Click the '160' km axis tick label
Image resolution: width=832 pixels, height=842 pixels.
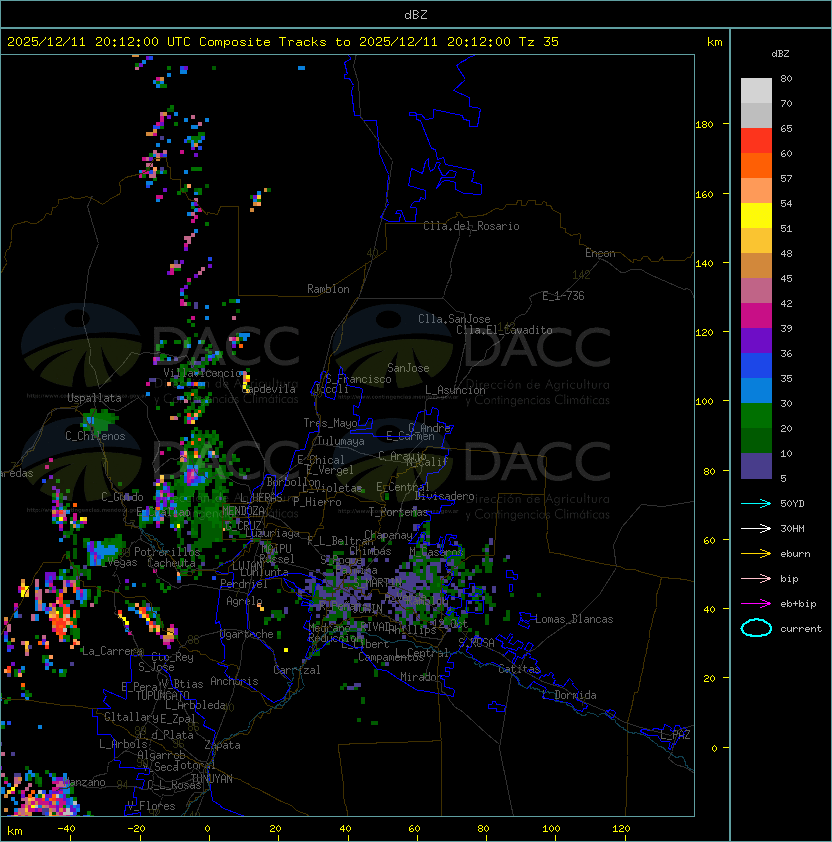[704, 194]
